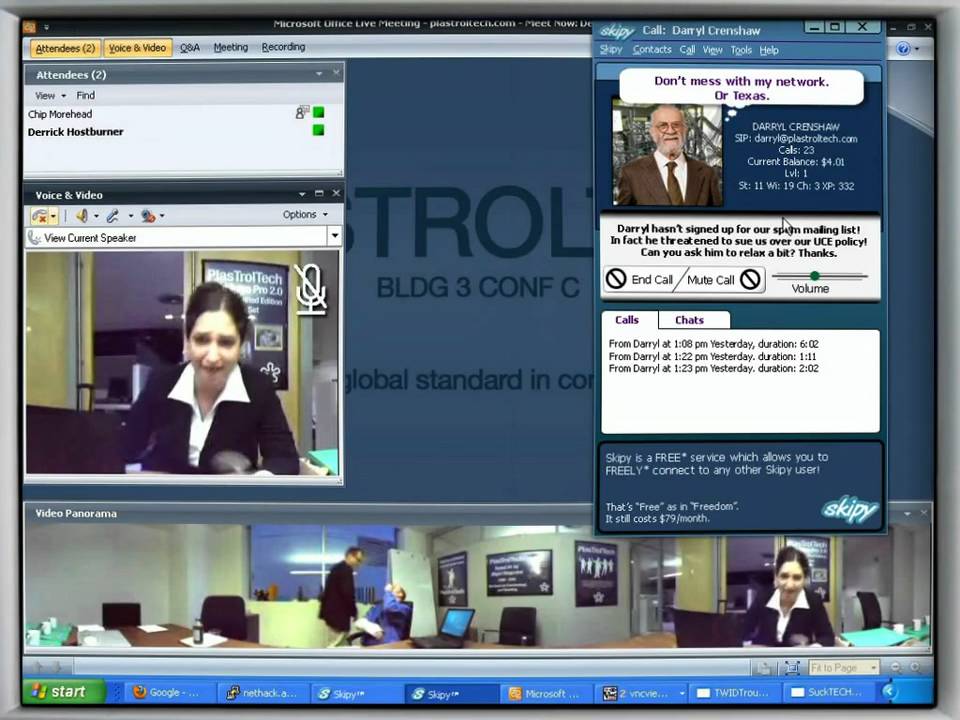Screen dimensions: 960x720
Task: Open the Contacts menu in Skipy
Action: pos(652,50)
